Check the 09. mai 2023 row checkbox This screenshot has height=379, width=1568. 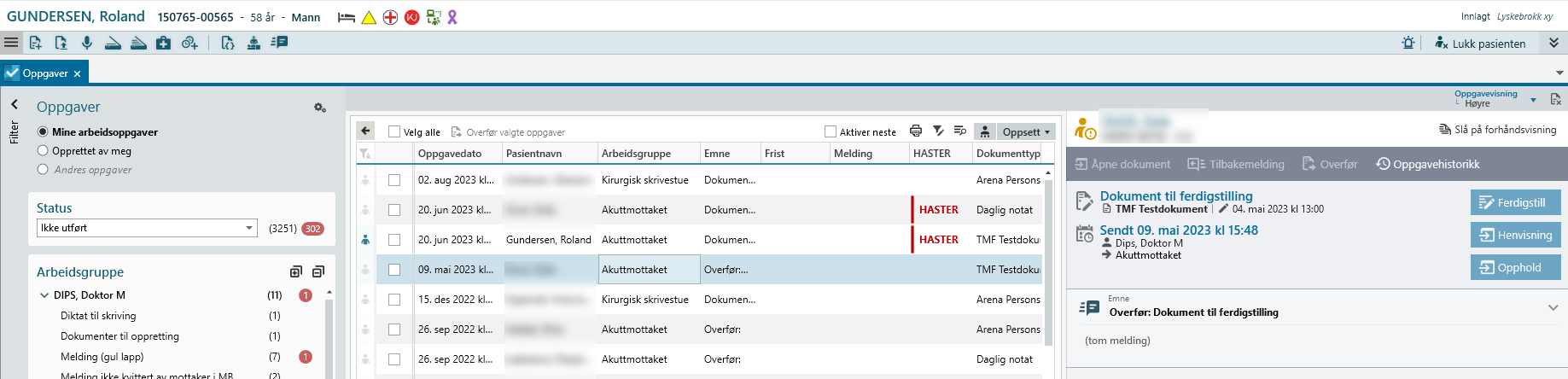[394, 270]
